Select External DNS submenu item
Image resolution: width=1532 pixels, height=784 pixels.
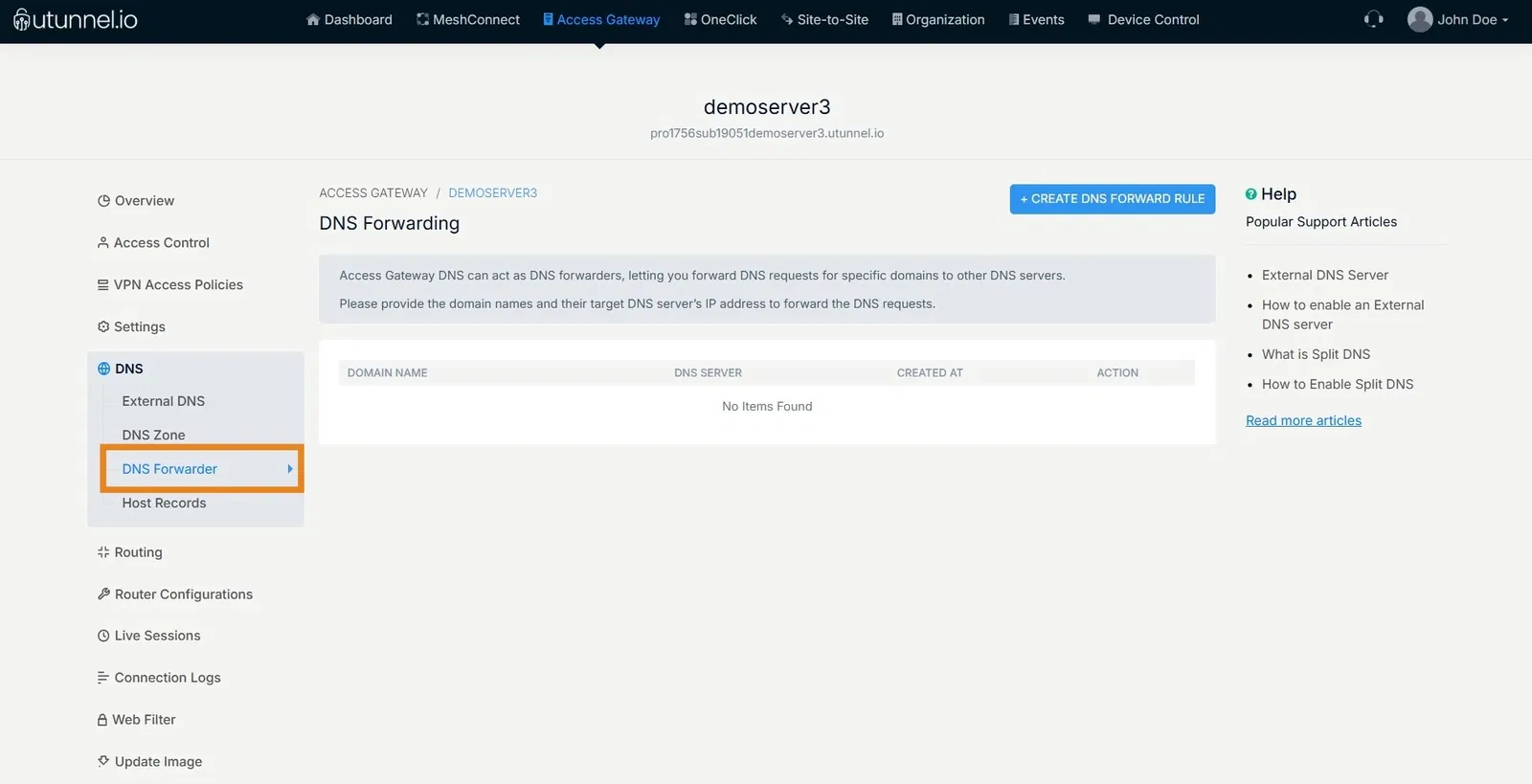164,401
